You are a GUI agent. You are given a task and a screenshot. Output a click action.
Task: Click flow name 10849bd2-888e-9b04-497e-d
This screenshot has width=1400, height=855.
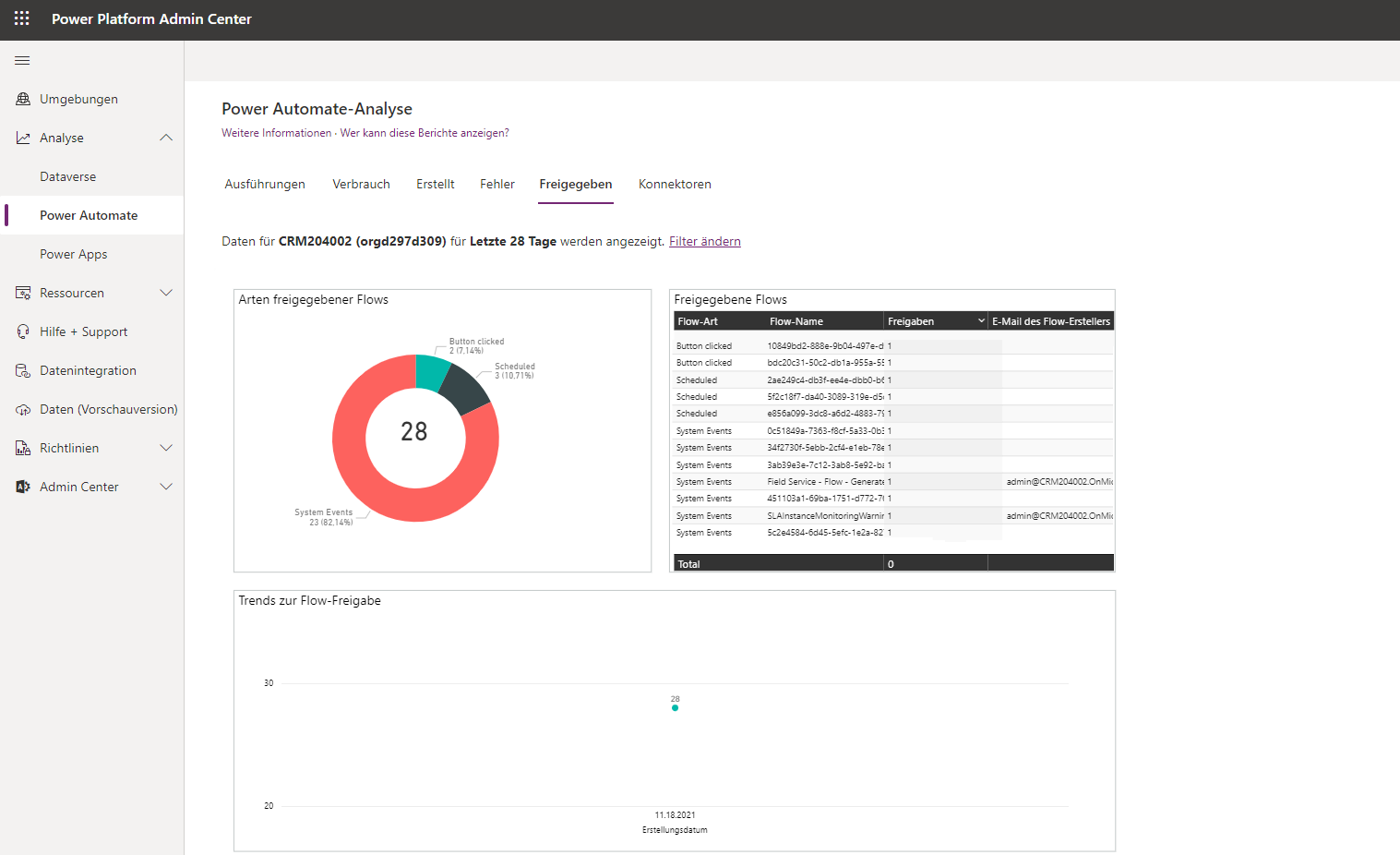point(825,346)
